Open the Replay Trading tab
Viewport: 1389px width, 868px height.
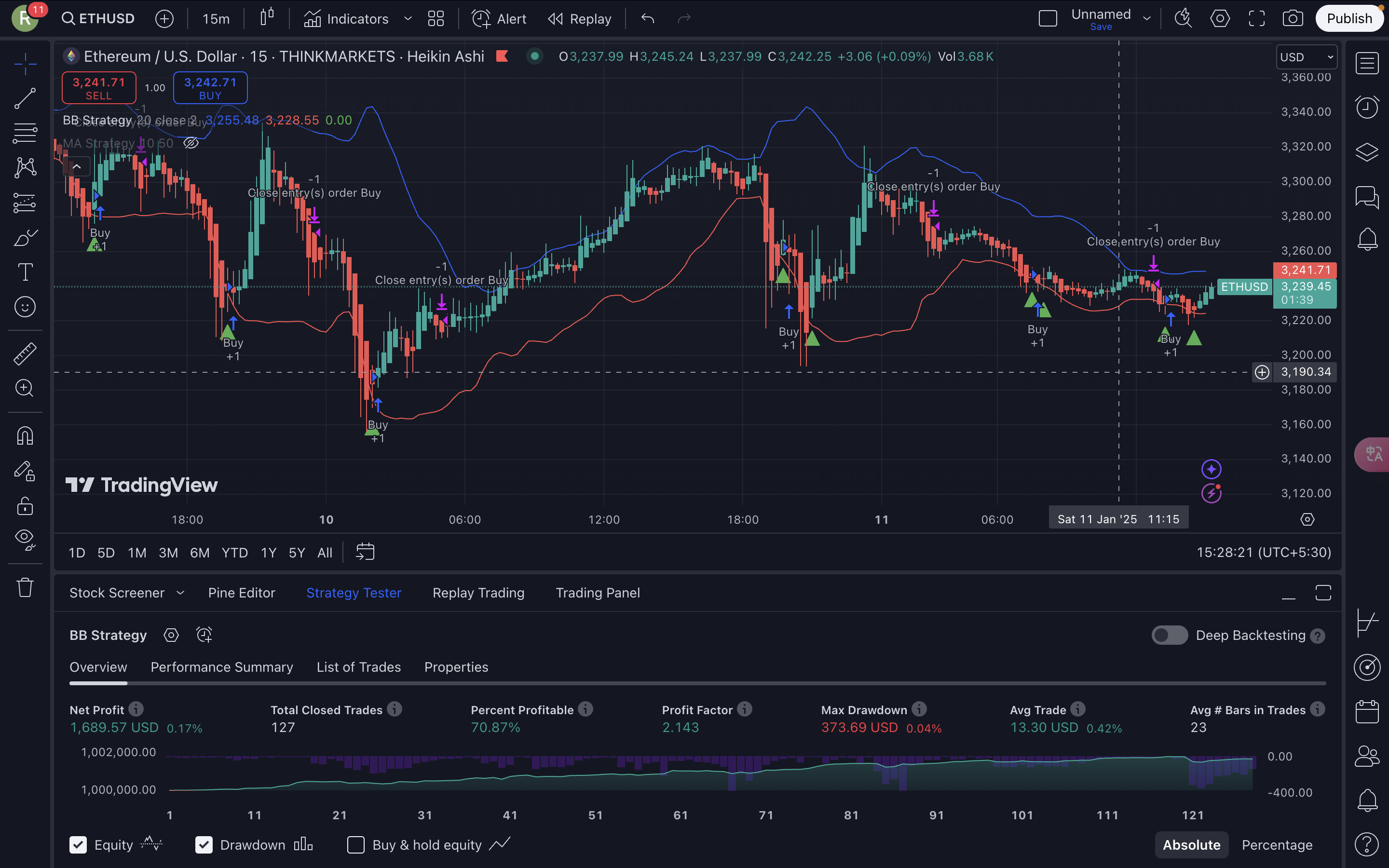point(478,593)
